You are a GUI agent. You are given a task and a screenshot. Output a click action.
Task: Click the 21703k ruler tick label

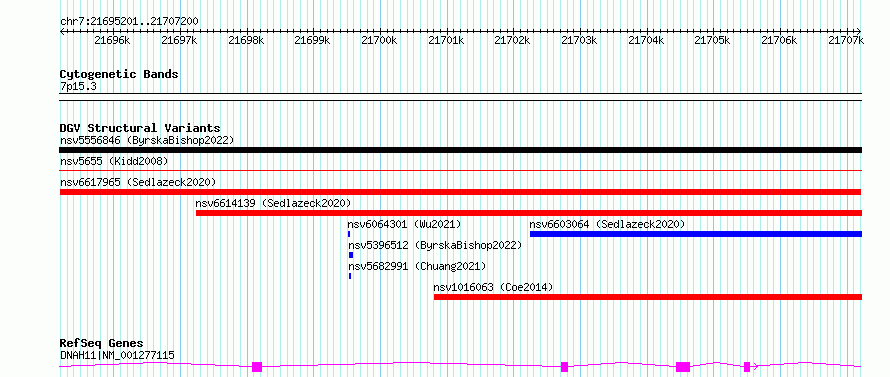(579, 40)
